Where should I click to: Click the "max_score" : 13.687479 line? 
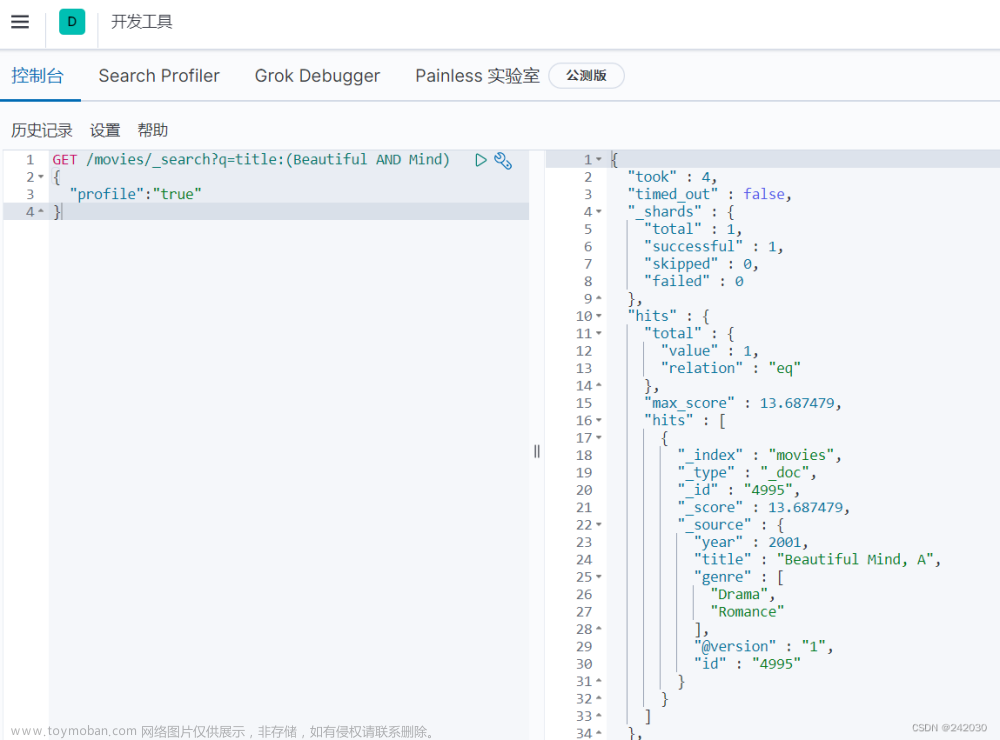pos(742,403)
